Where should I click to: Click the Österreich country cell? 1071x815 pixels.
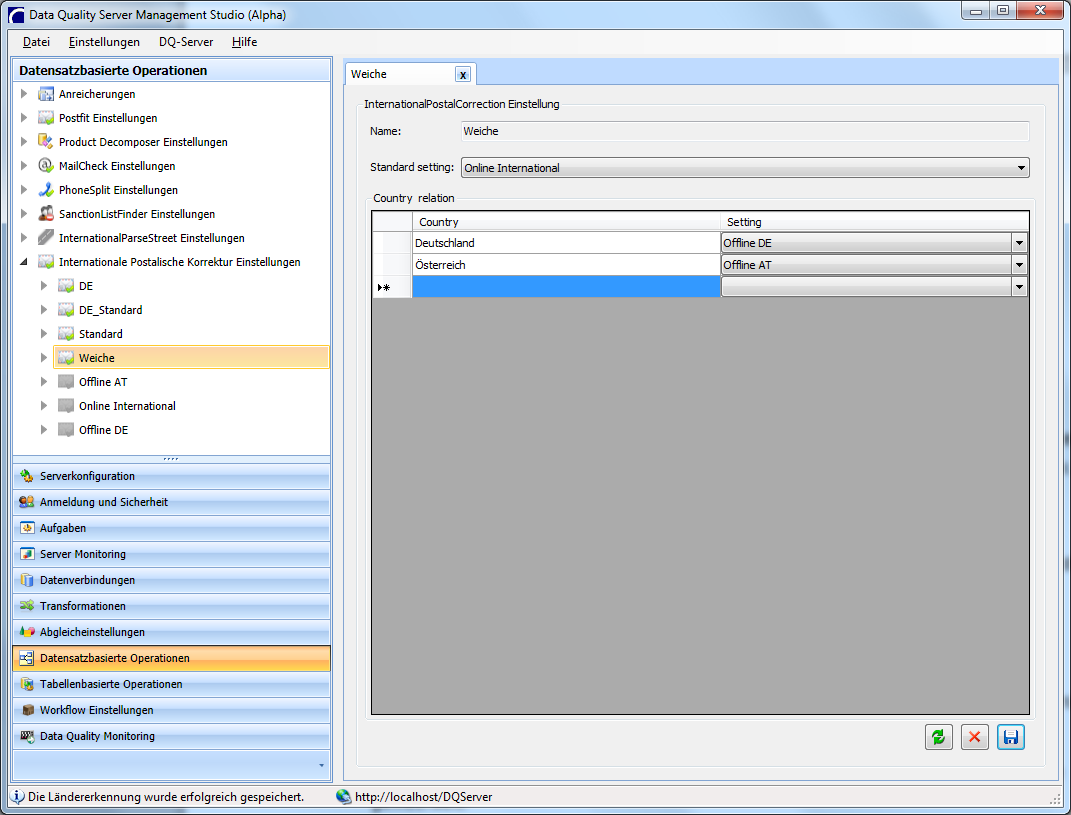click(x=566, y=265)
